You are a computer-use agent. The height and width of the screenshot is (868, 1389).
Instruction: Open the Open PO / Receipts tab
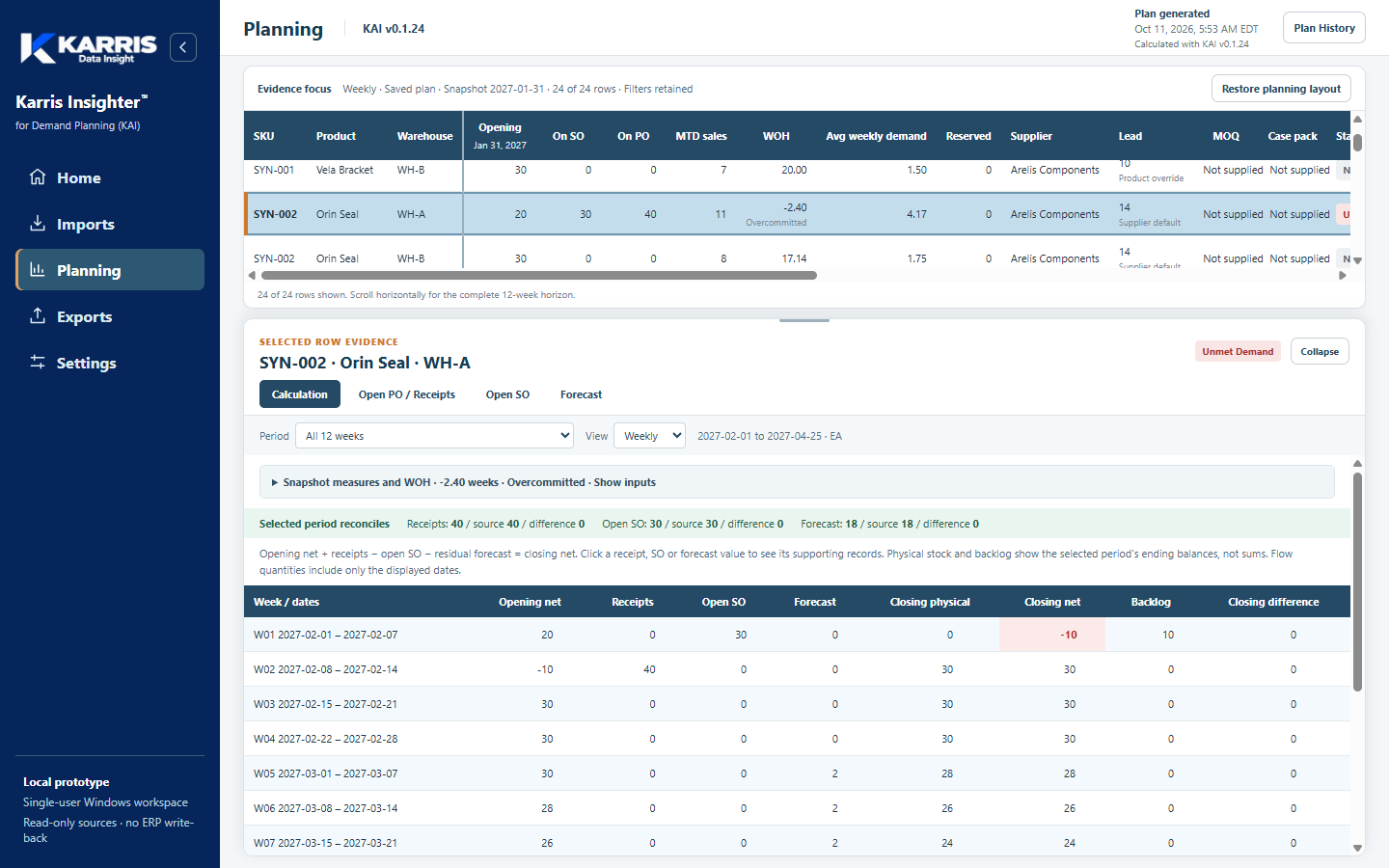click(407, 394)
